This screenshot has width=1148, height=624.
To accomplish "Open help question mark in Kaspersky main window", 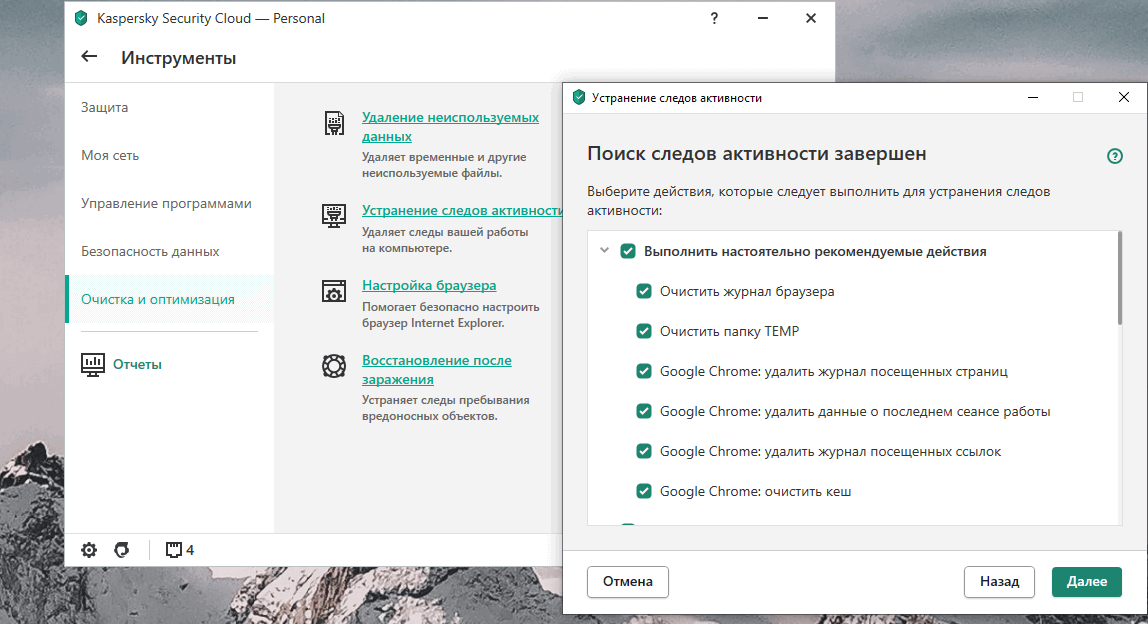I will tap(715, 18).
